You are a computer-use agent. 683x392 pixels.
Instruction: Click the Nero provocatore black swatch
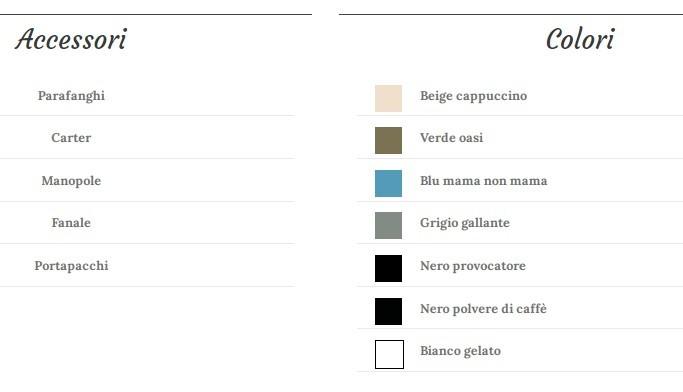point(388,268)
